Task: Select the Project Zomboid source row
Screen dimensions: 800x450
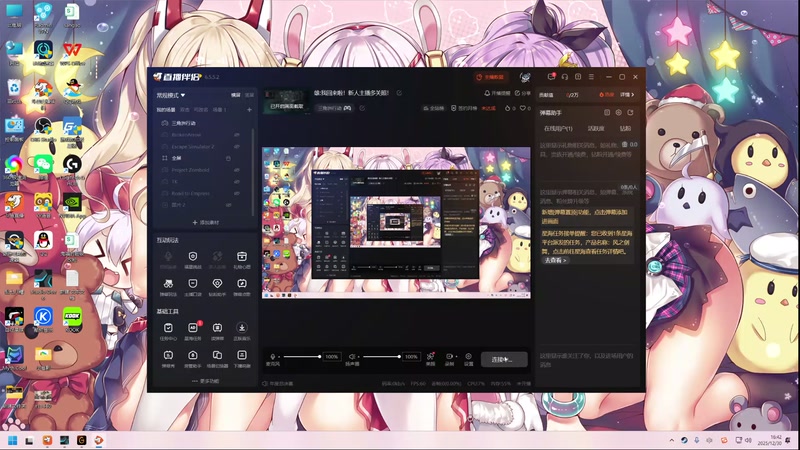Action: [203, 170]
